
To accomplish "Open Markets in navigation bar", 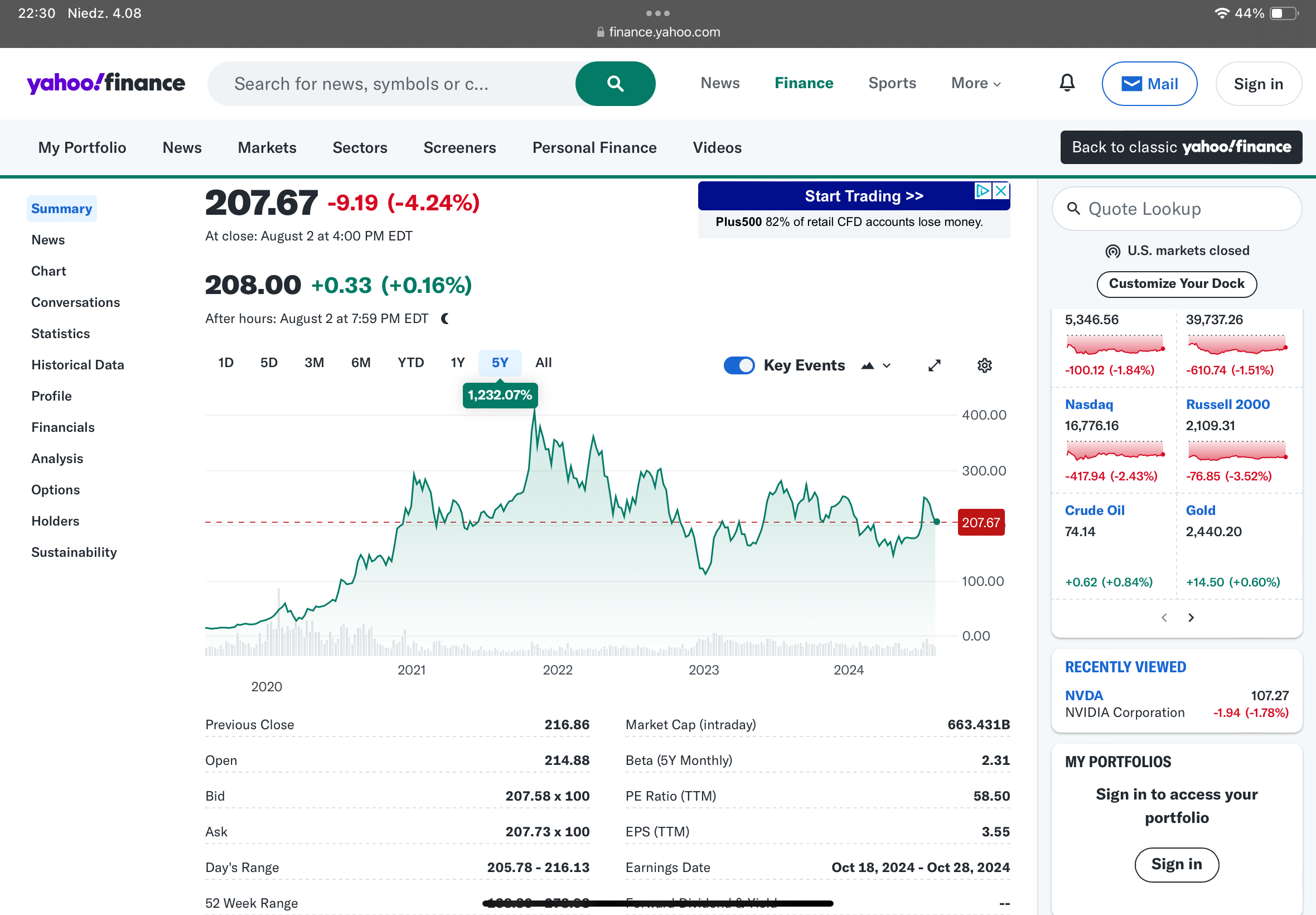I will click(267, 147).
